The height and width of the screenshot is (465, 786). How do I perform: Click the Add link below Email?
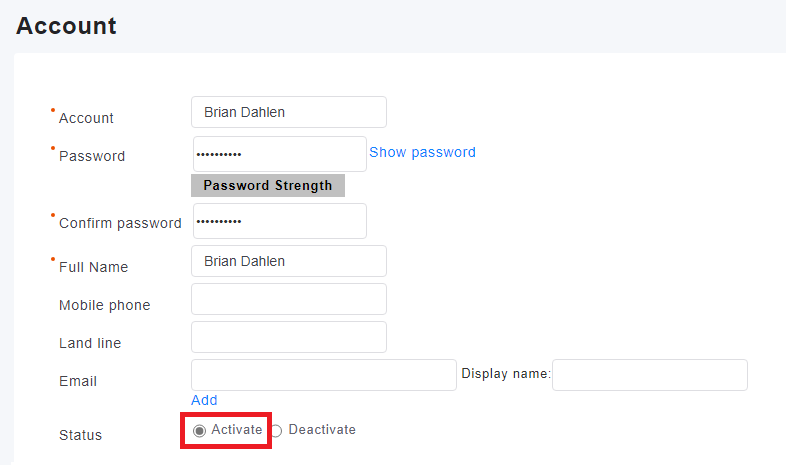[204, 400]
